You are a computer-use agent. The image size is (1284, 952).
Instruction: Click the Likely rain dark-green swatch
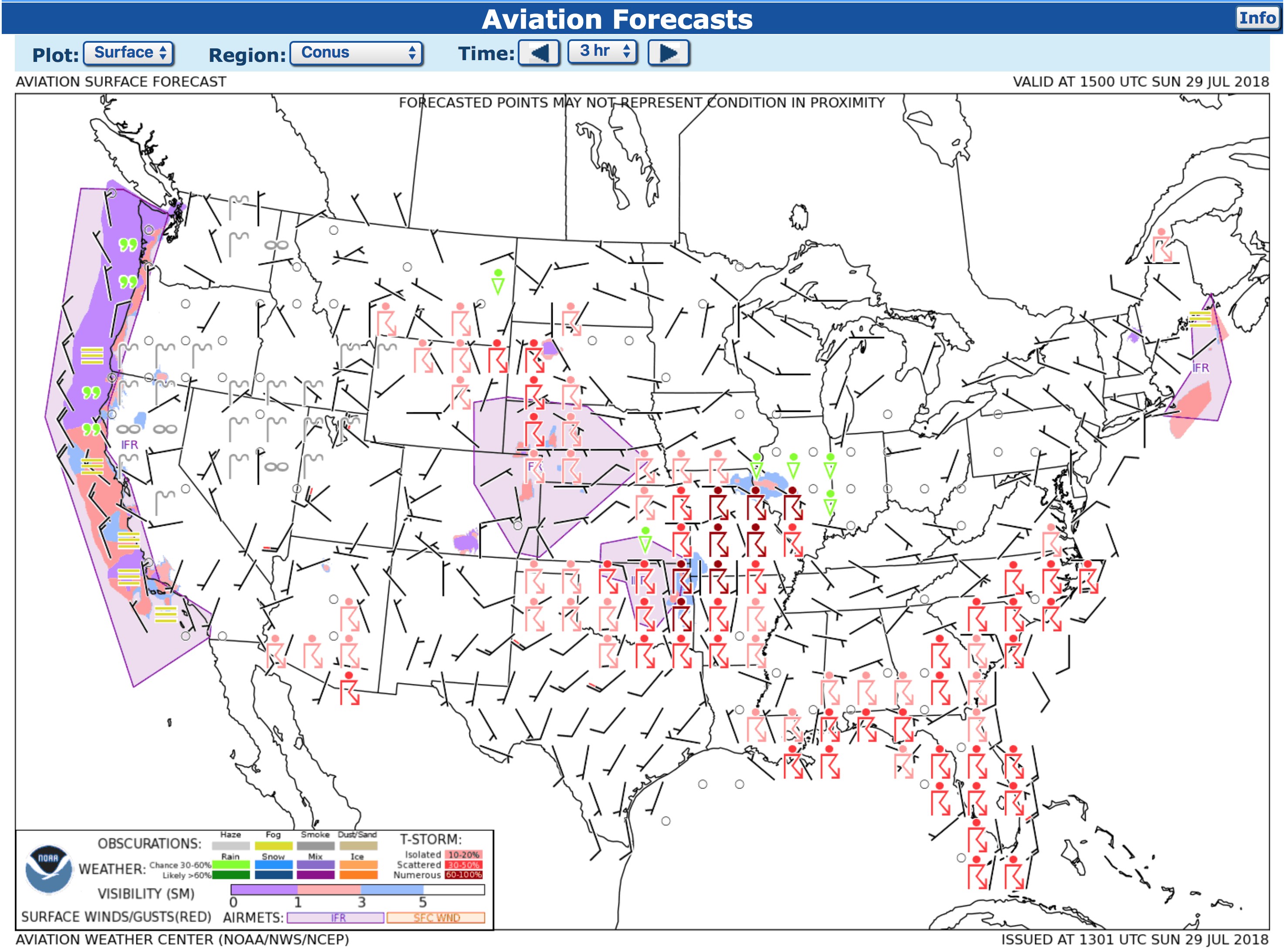231,875
